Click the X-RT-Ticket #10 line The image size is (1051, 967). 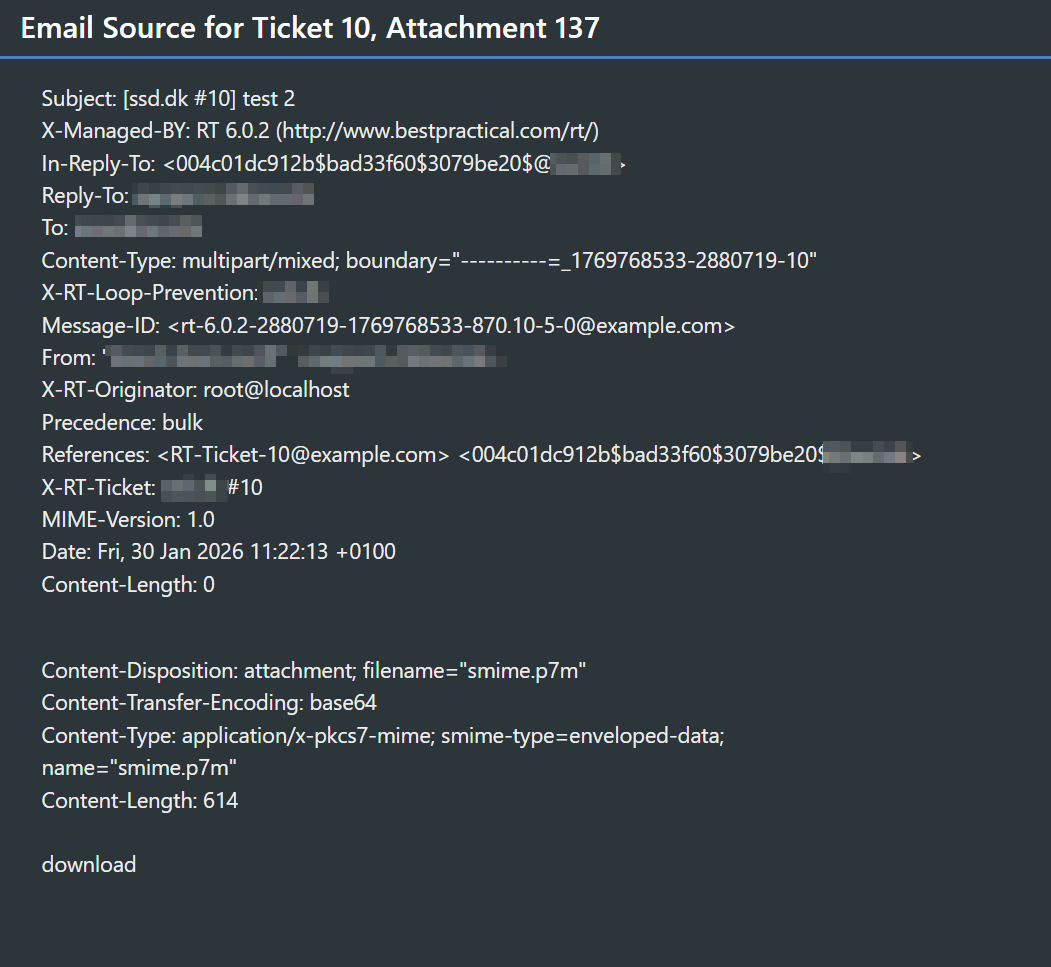152,487
